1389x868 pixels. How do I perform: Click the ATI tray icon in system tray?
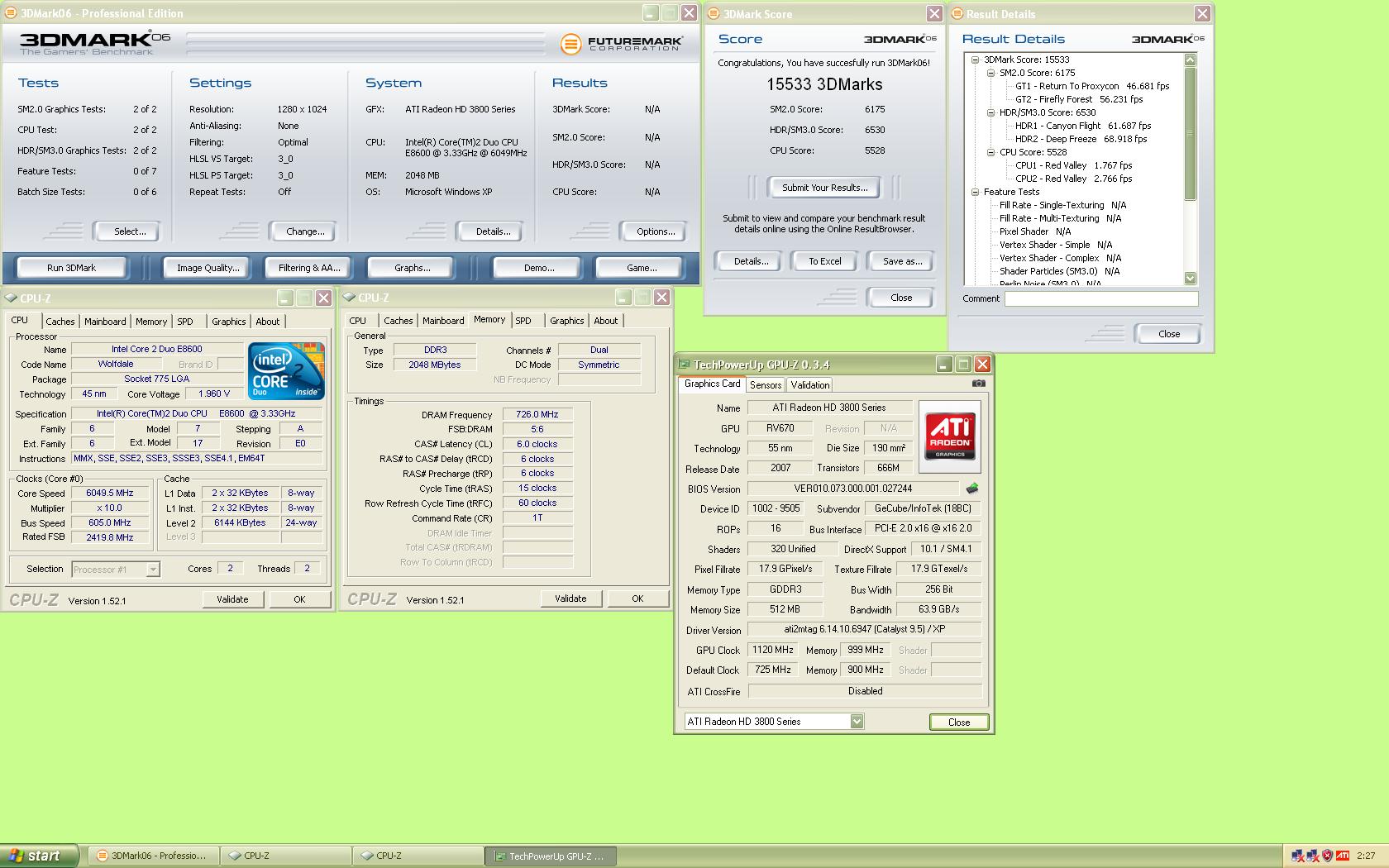(x=1343, y=856)
